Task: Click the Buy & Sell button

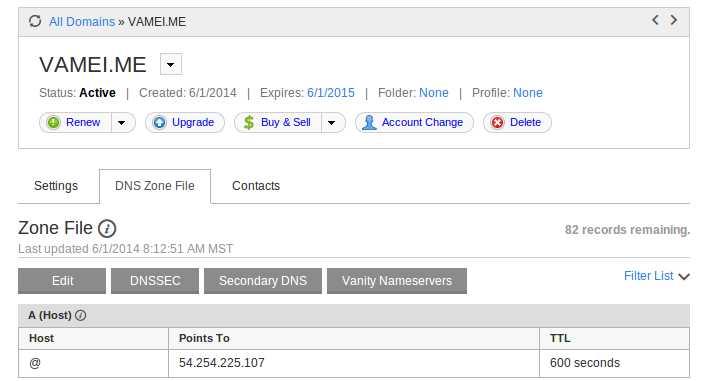Action: [278, 122]
